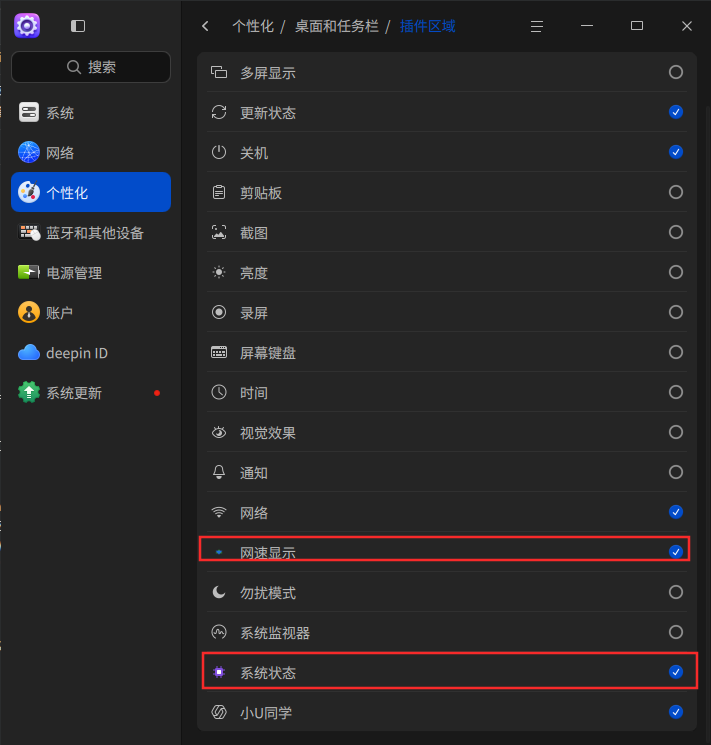Click the 通知 bell icon
Viewport: 711px width, 745px height.
(x=219, y=472)
